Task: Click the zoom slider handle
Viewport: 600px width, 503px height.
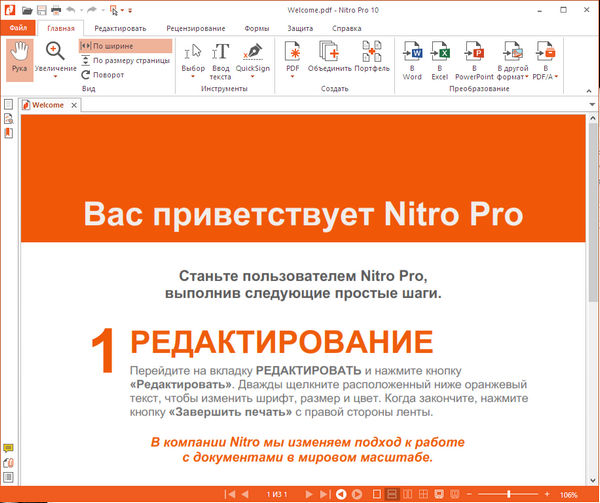Action: 509,494
